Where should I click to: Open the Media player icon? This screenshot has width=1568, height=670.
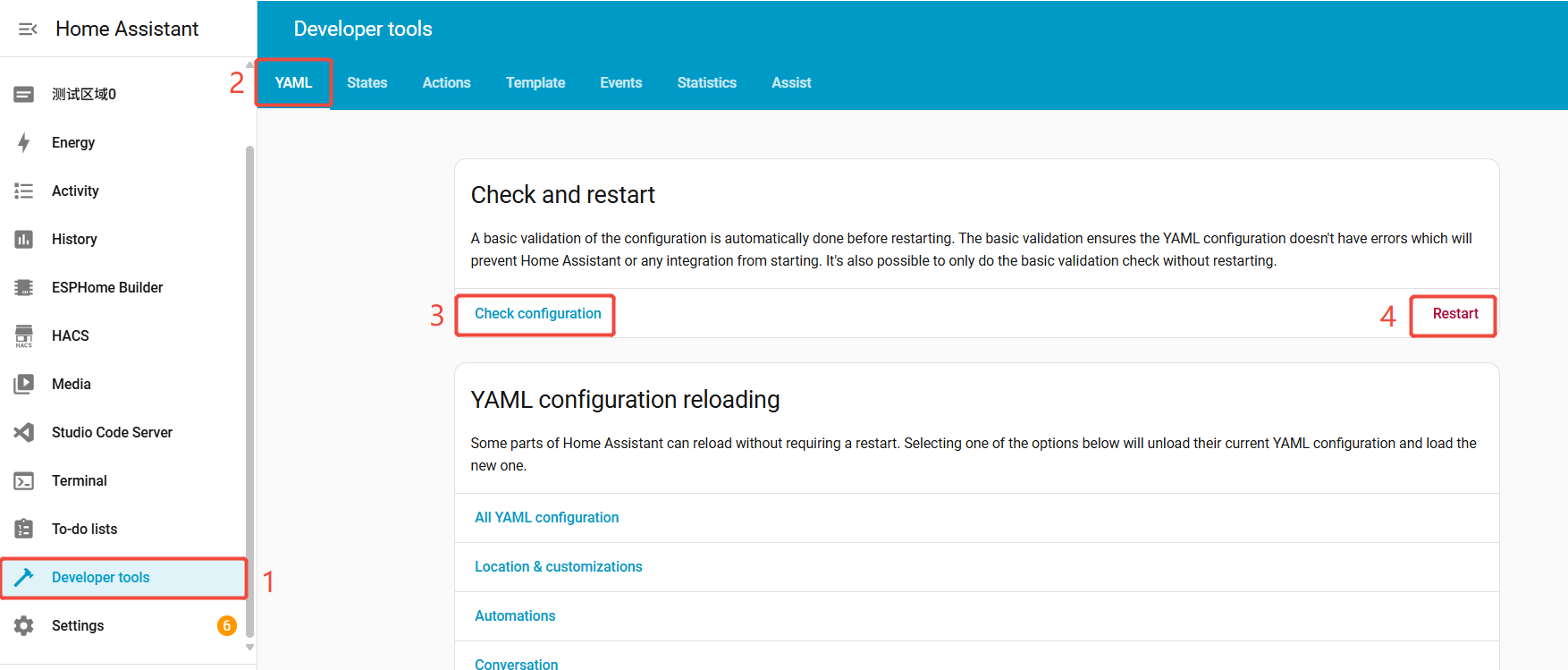click(24, 384)
